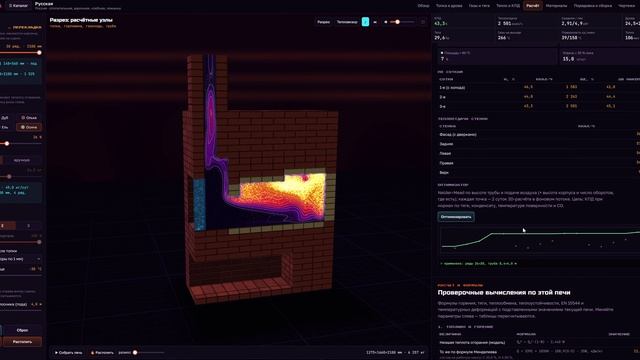Adjust the разнос slider in bottom bar

click(x=149, y=352)
